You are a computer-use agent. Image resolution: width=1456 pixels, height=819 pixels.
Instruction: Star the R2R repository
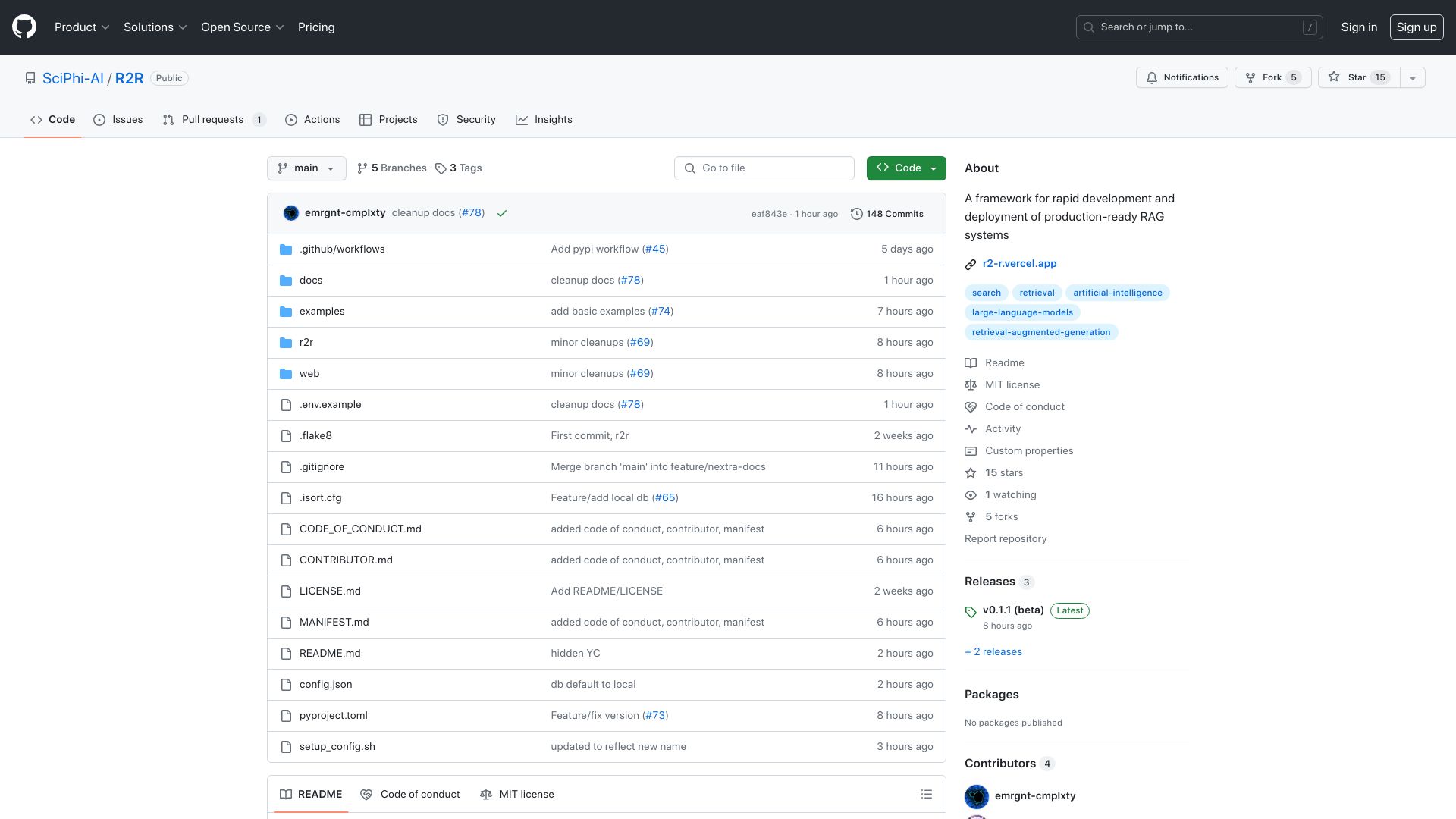tap(1358, 77)
